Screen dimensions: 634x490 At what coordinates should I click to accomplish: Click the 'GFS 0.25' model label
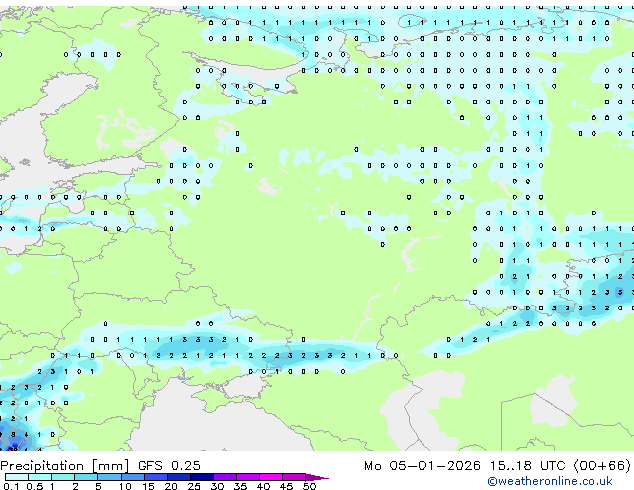169,465
